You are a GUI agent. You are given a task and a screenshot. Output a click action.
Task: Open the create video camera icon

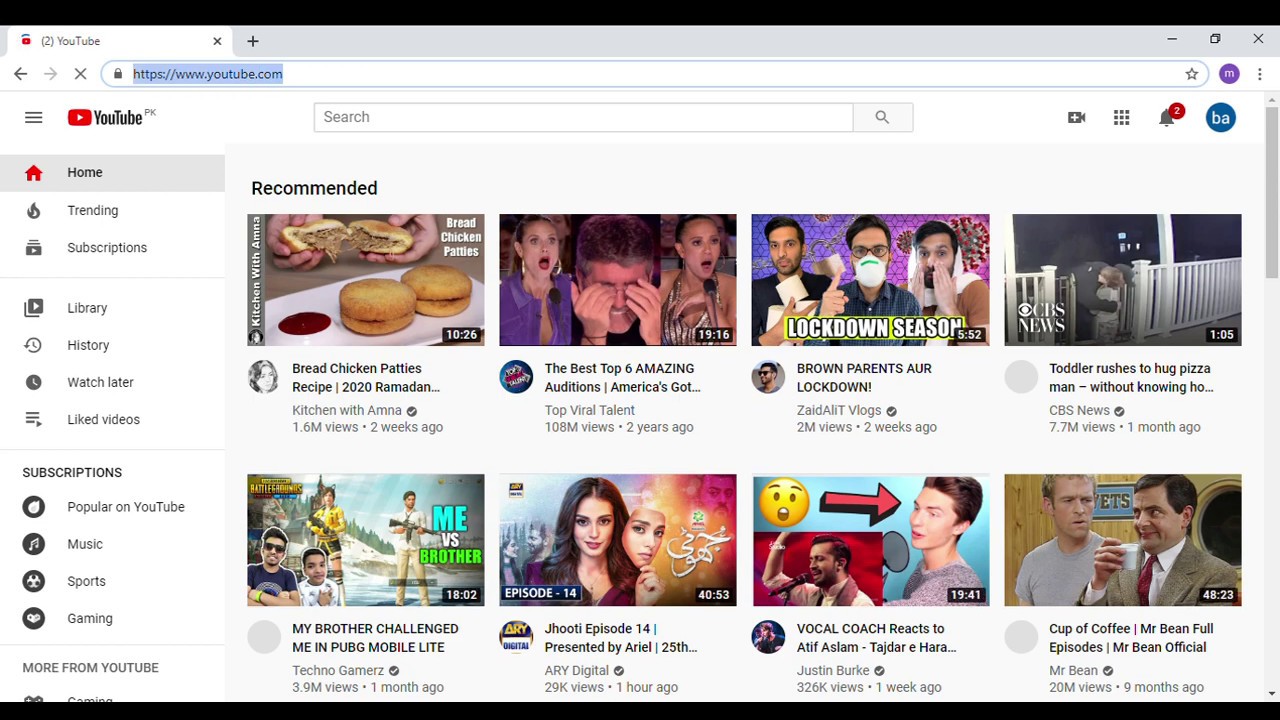[1077, 117]
